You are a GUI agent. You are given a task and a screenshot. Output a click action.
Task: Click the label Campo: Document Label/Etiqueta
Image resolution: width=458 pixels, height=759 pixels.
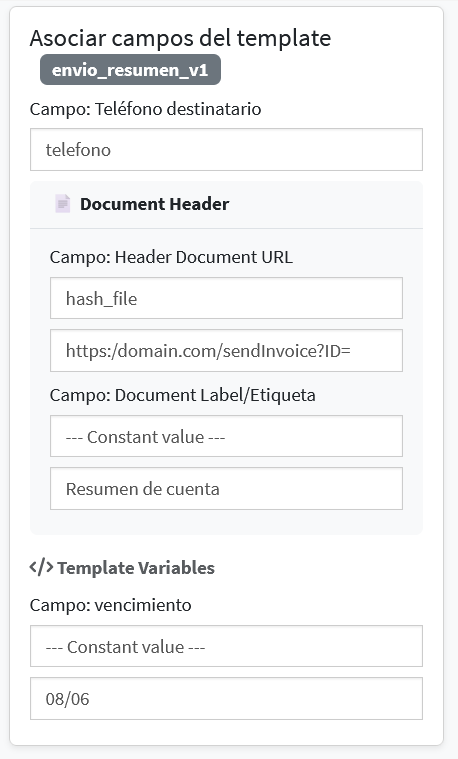183,395
